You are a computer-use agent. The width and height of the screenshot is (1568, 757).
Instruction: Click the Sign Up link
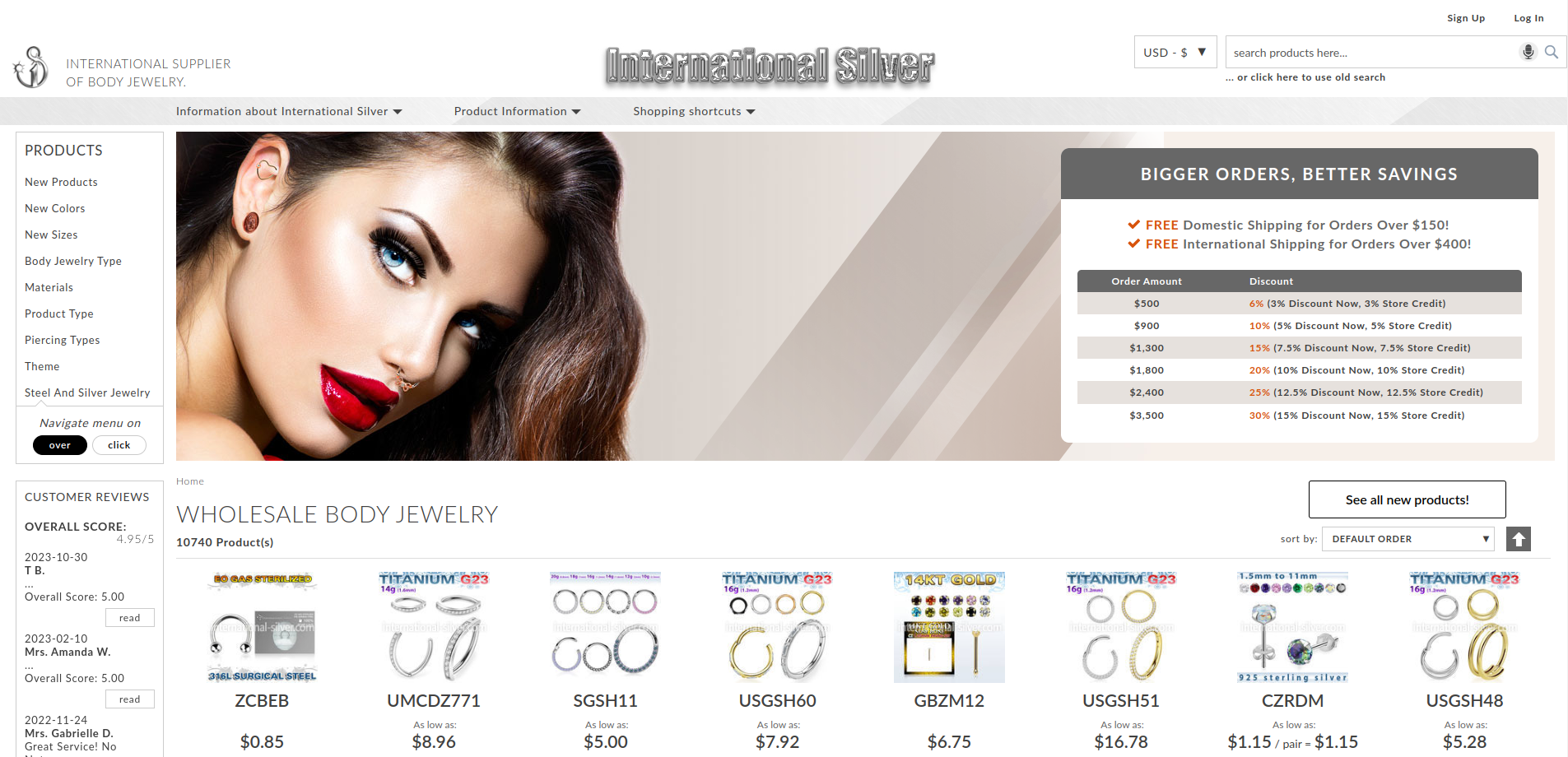click(x=1466, y=18)
